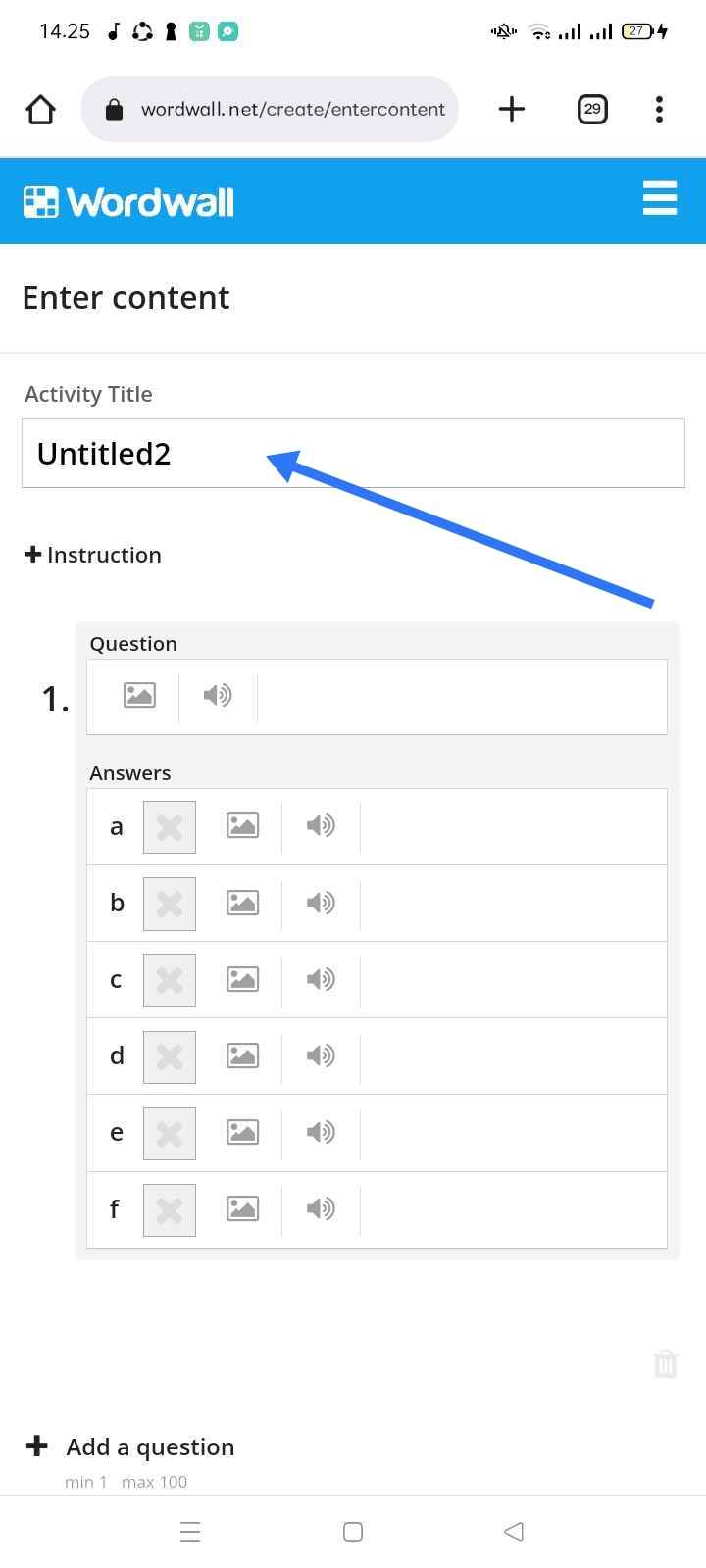Add a question
Viewport: 706px width, 1568px height.
(x=130, y=1446)
